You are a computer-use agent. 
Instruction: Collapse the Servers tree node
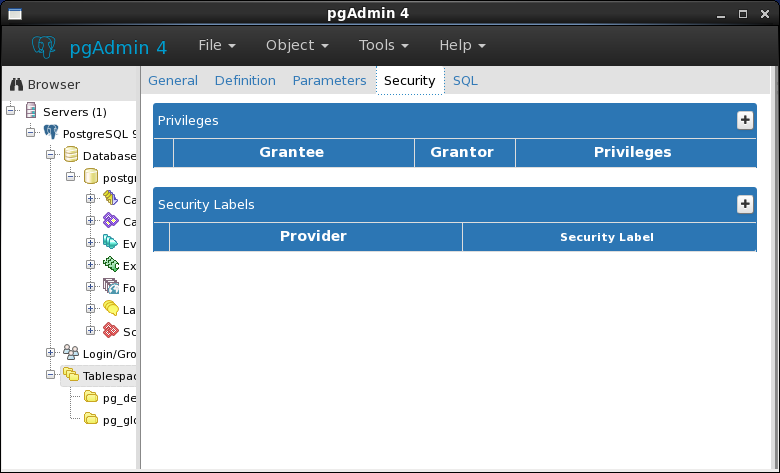tap(10, 111)
